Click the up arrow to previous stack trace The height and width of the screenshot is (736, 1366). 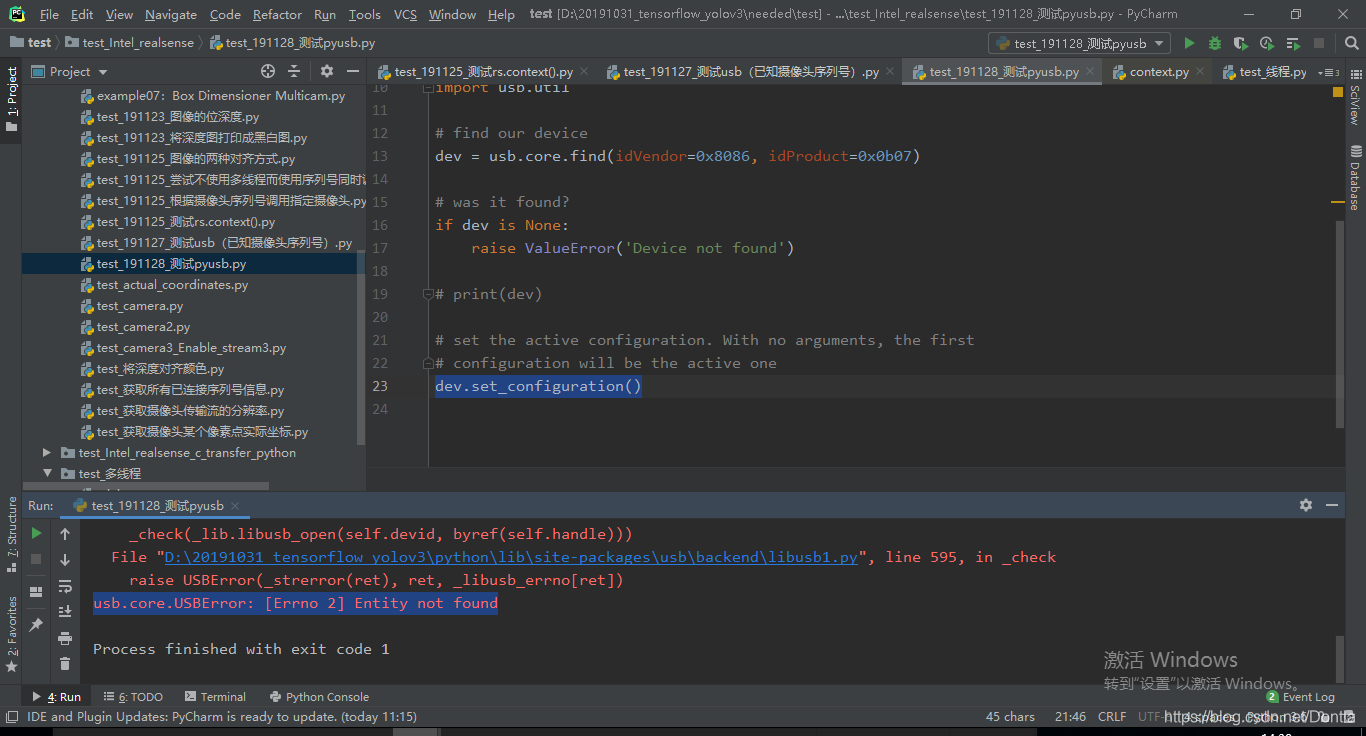coord(65,534)
